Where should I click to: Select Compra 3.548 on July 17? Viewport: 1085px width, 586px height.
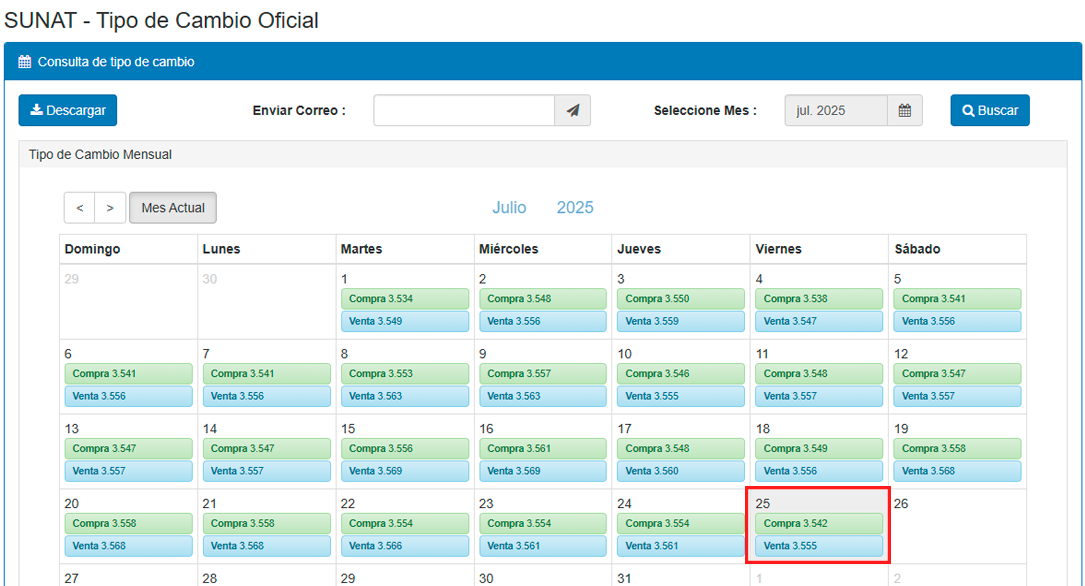[x=681, y=448]
